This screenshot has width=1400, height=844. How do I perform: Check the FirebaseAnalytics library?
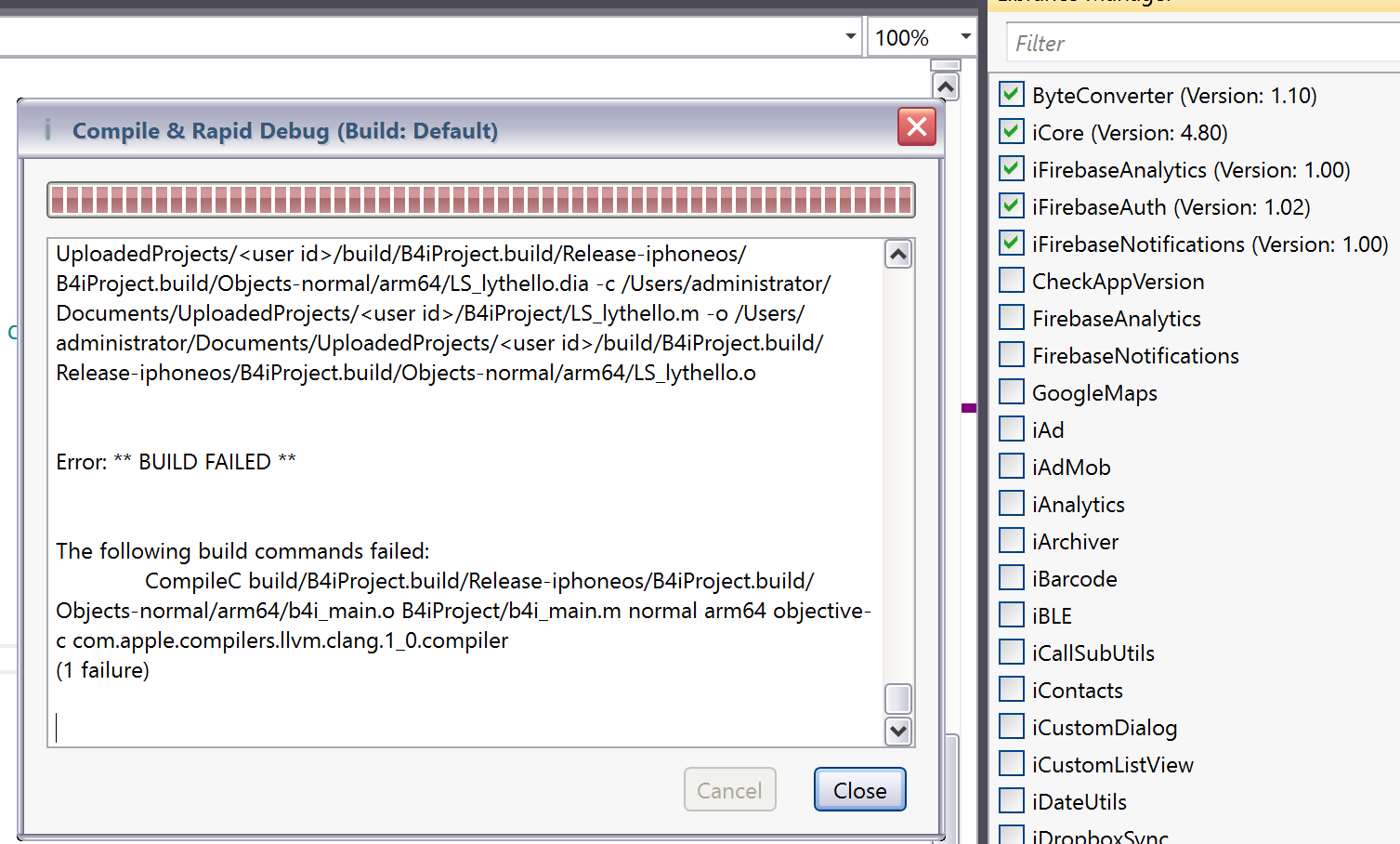coord(1012,318)
